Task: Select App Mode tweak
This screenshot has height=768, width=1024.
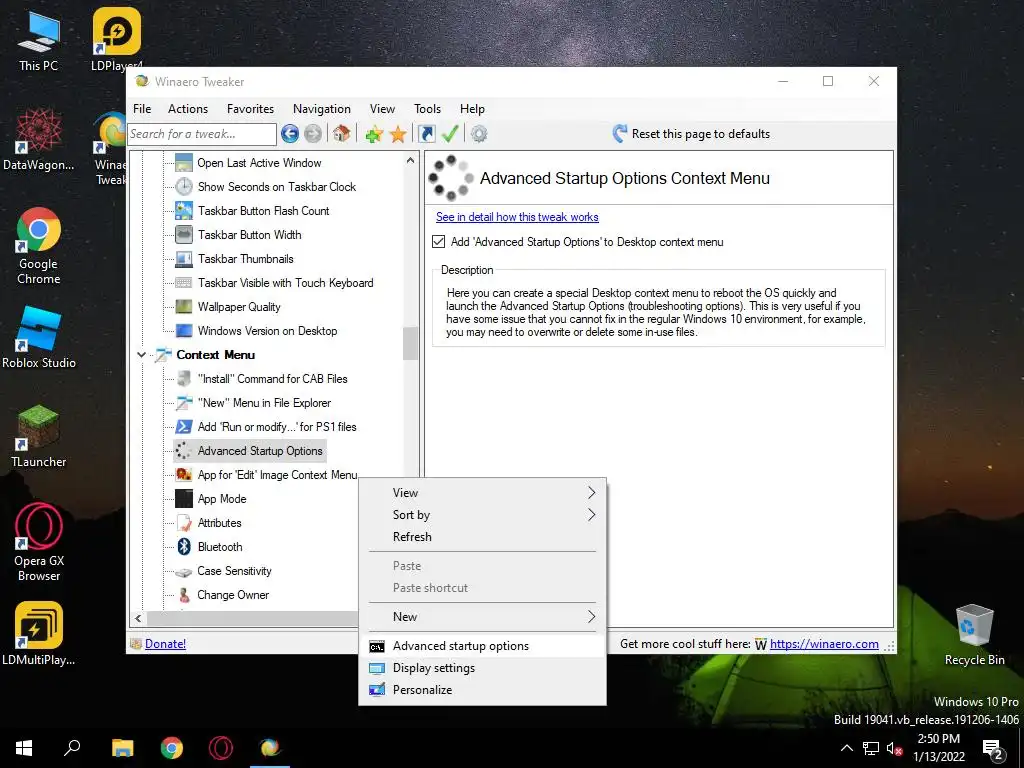Action: pos(222,499)
